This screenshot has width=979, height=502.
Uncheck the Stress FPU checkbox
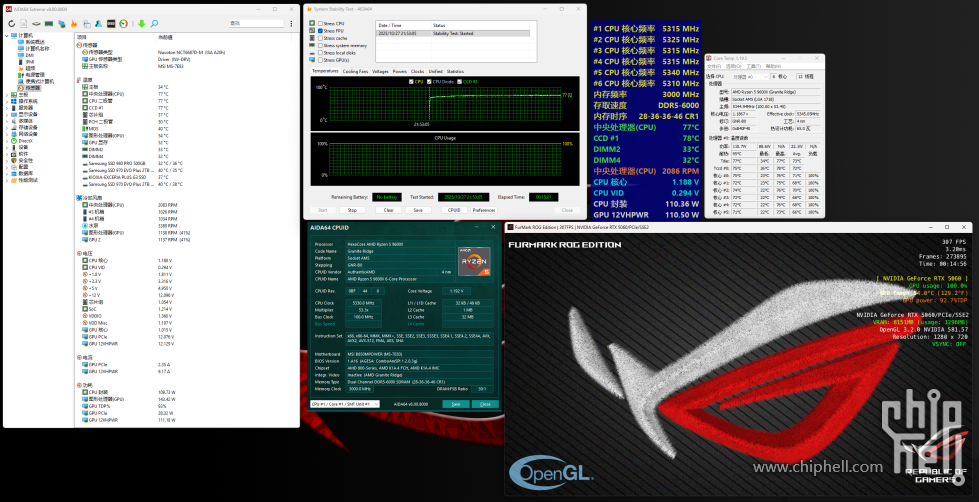coord(319,31)
